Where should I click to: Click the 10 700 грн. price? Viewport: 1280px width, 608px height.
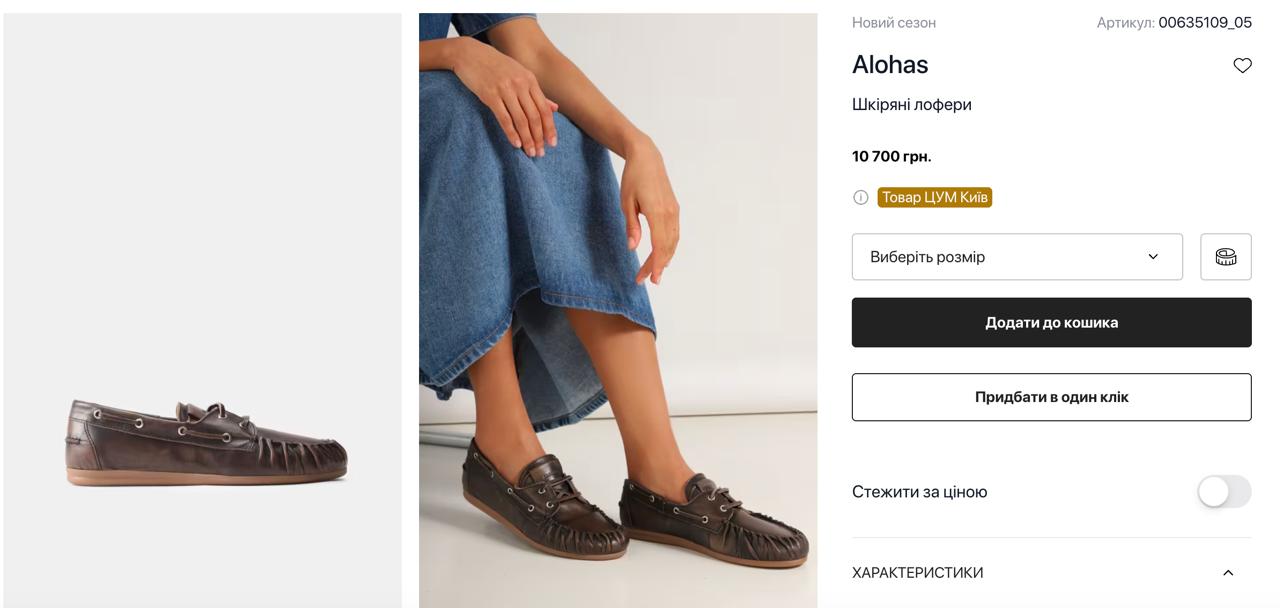(x=892, y=157)
